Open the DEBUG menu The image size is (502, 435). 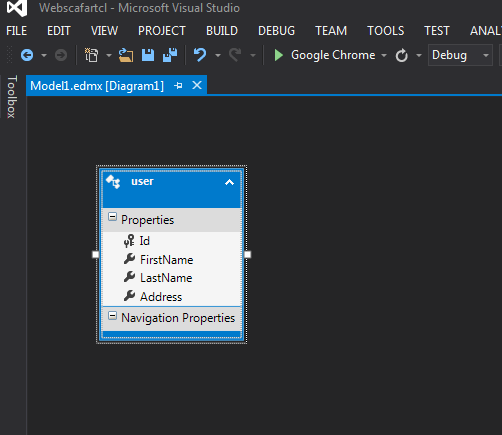276,31
